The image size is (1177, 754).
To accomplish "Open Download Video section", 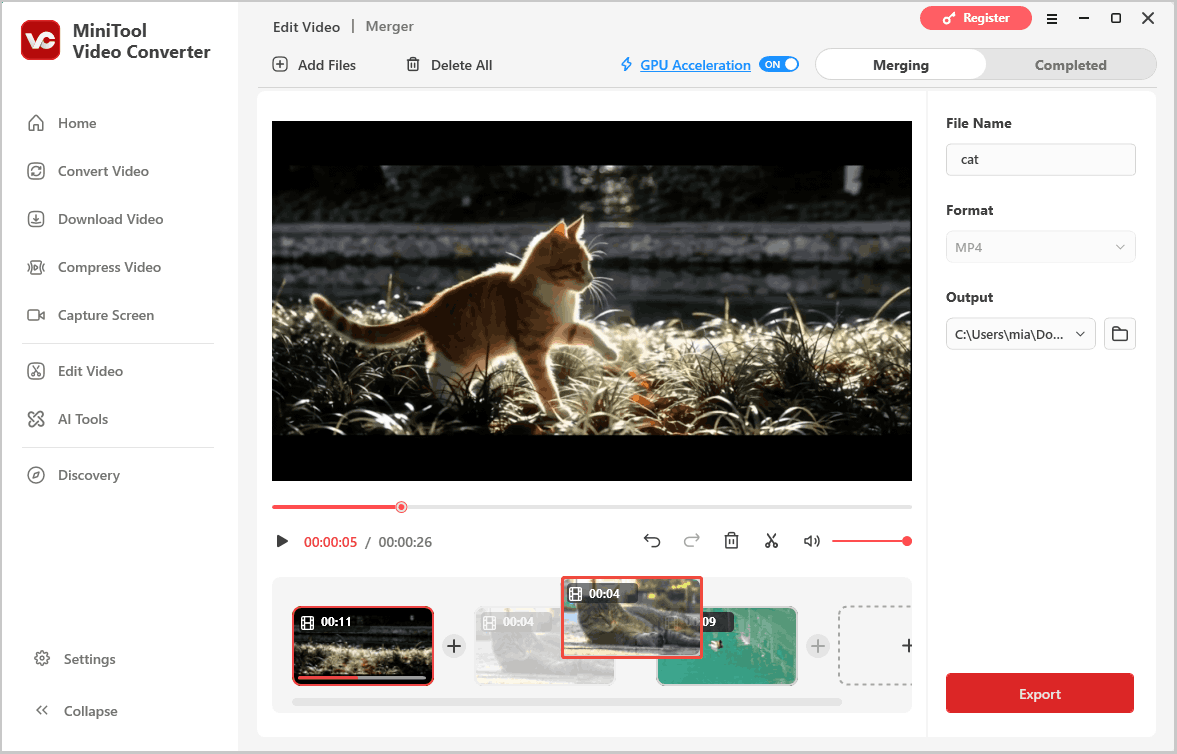I will pos(95,219).
